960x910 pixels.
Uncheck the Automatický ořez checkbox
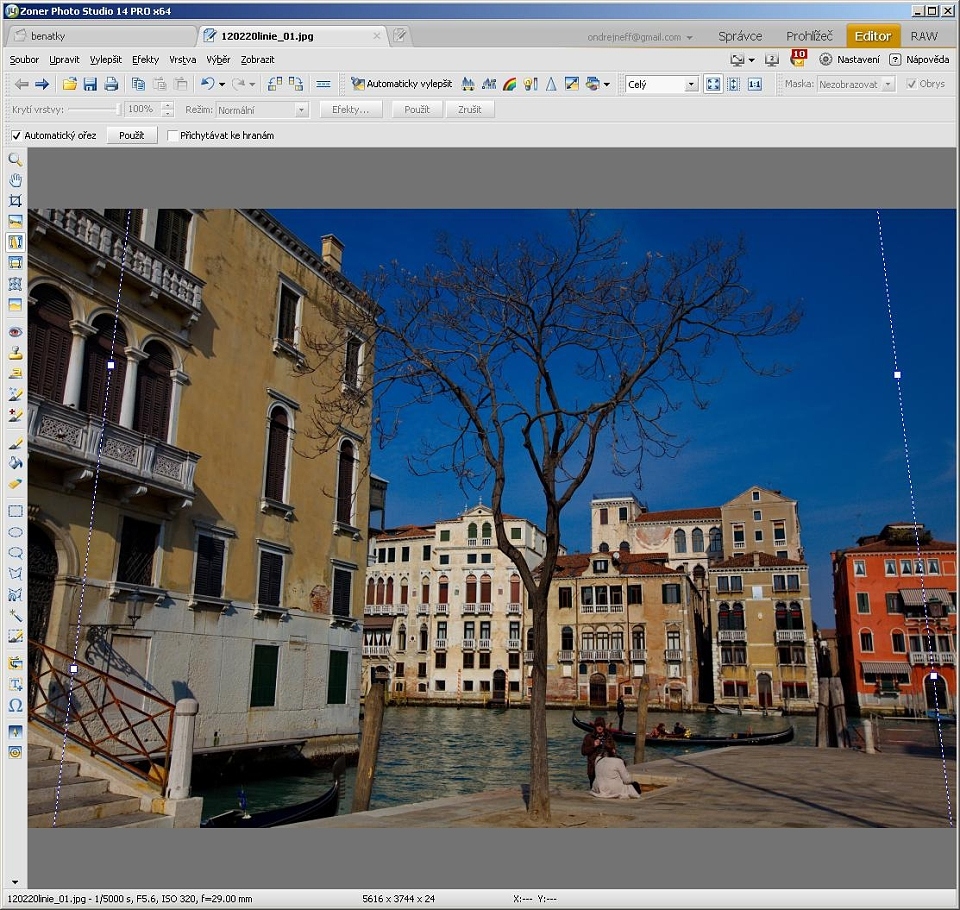pos(16,135)
